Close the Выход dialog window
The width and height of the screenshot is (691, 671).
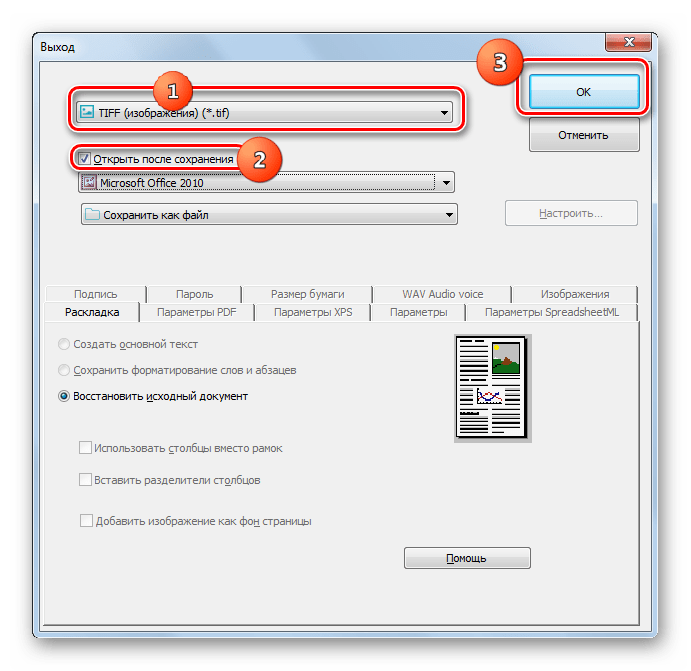628,41
